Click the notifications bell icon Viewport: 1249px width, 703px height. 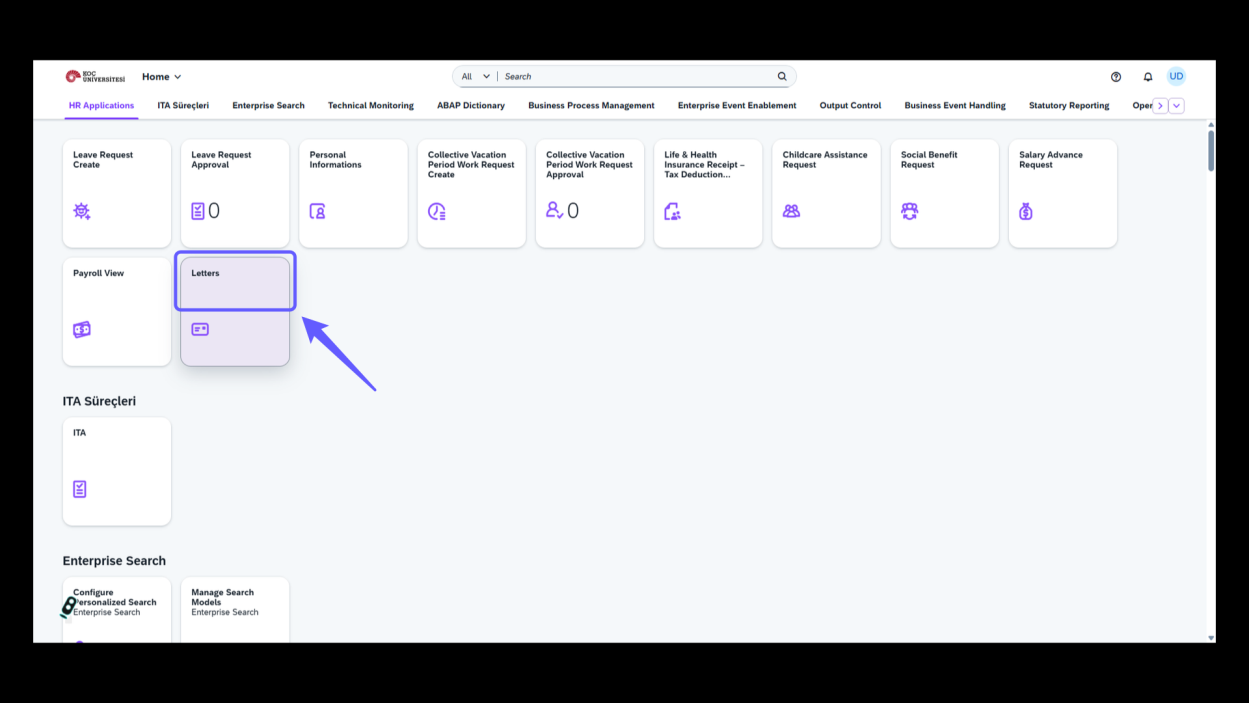point(1148,77)
